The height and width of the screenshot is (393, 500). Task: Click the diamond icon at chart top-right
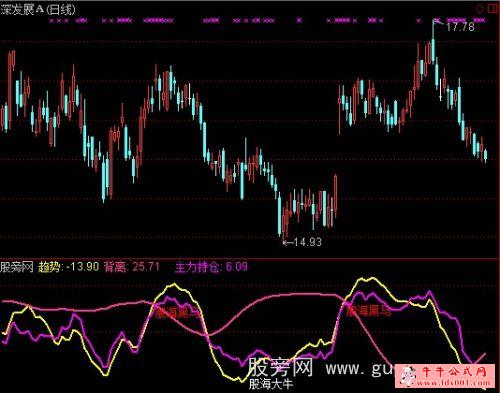click(x=480, y=9)
